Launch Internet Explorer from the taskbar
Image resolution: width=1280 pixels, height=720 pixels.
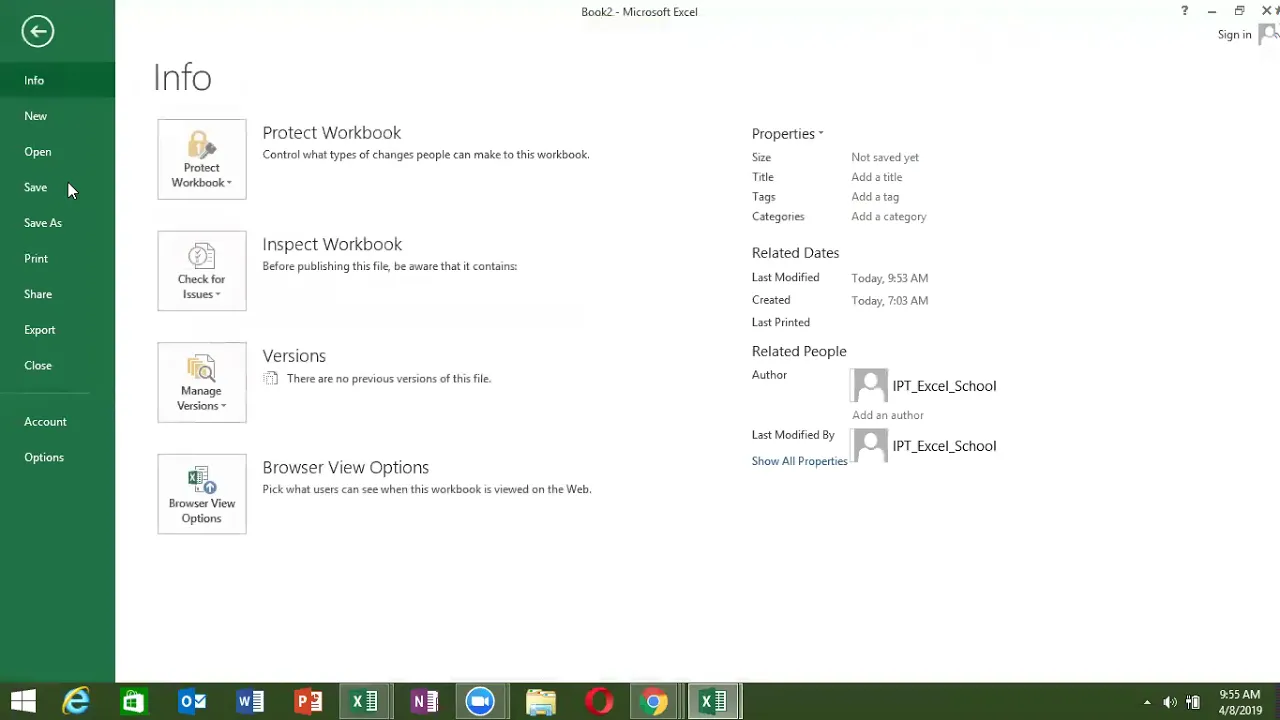coord(76,702)
